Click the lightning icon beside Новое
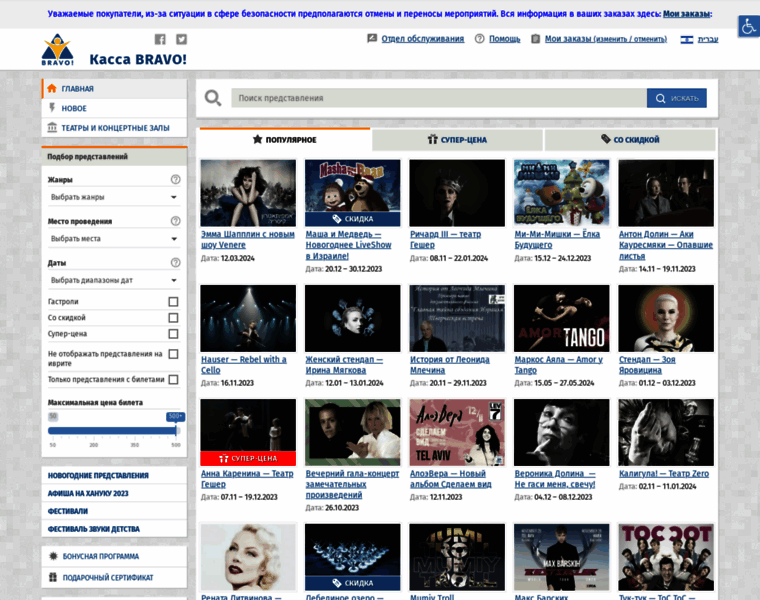760x600 pixels. pos(52,108)
